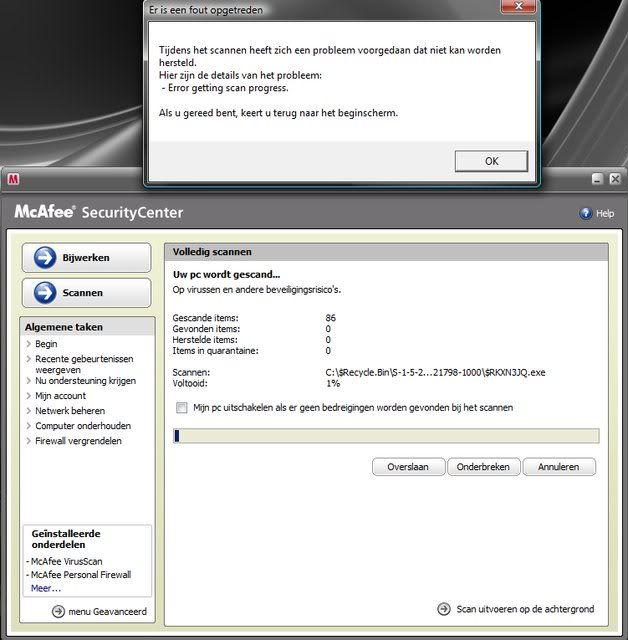This screenshot has height=640, width=628.
Task: Click chevron beside Computer onderhouden
Action: click(29, 426)
